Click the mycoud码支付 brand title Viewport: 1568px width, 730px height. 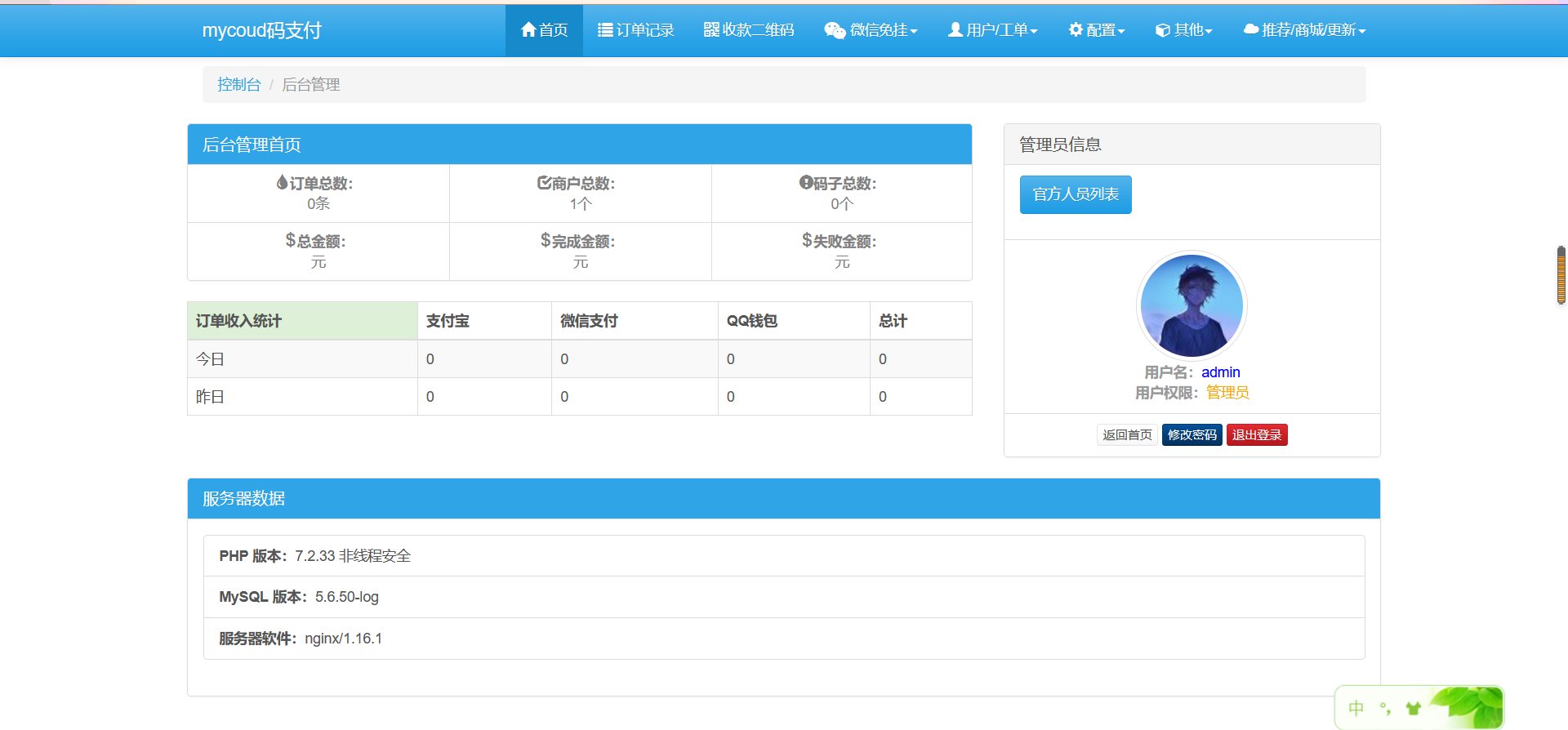coord(261,30)
